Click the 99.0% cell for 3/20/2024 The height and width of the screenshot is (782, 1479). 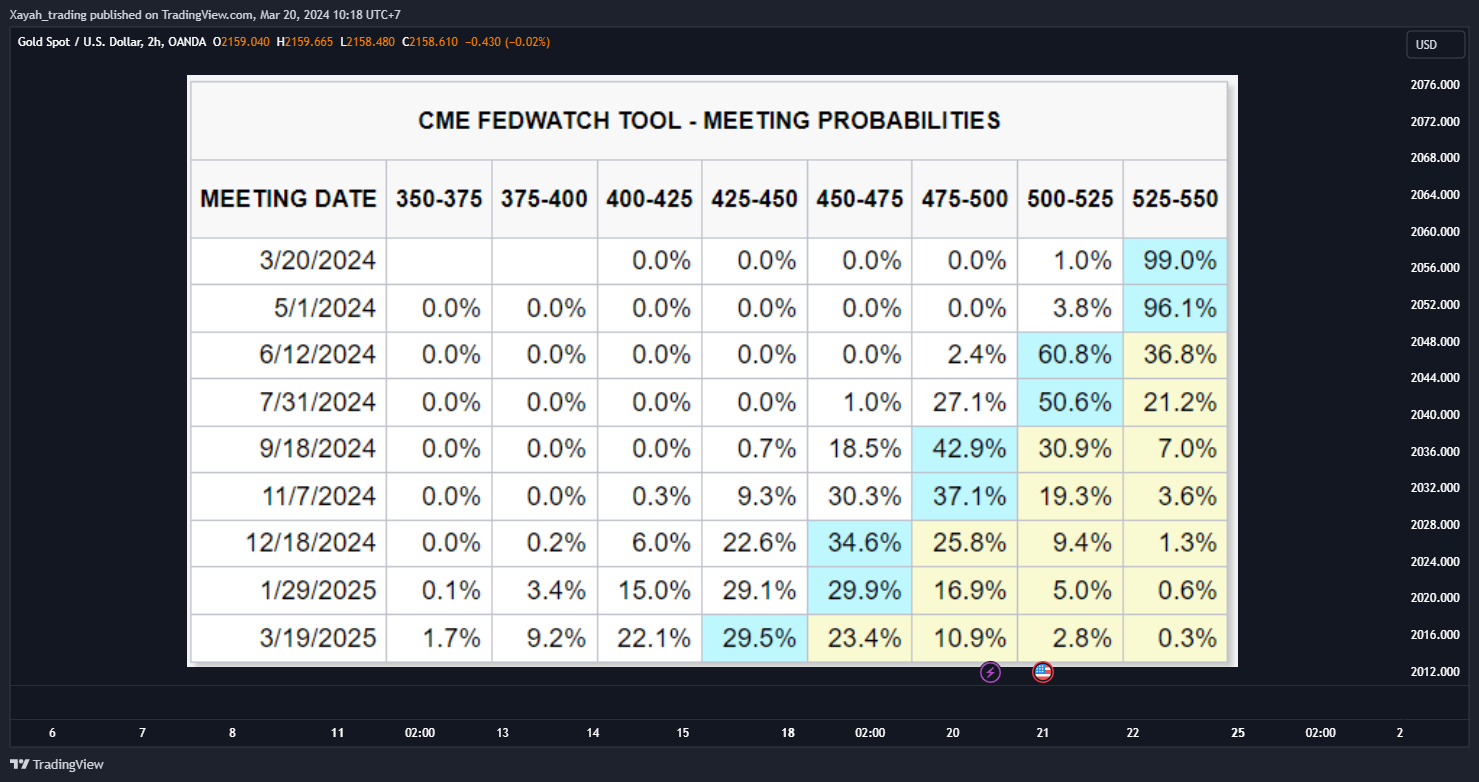1175,261
